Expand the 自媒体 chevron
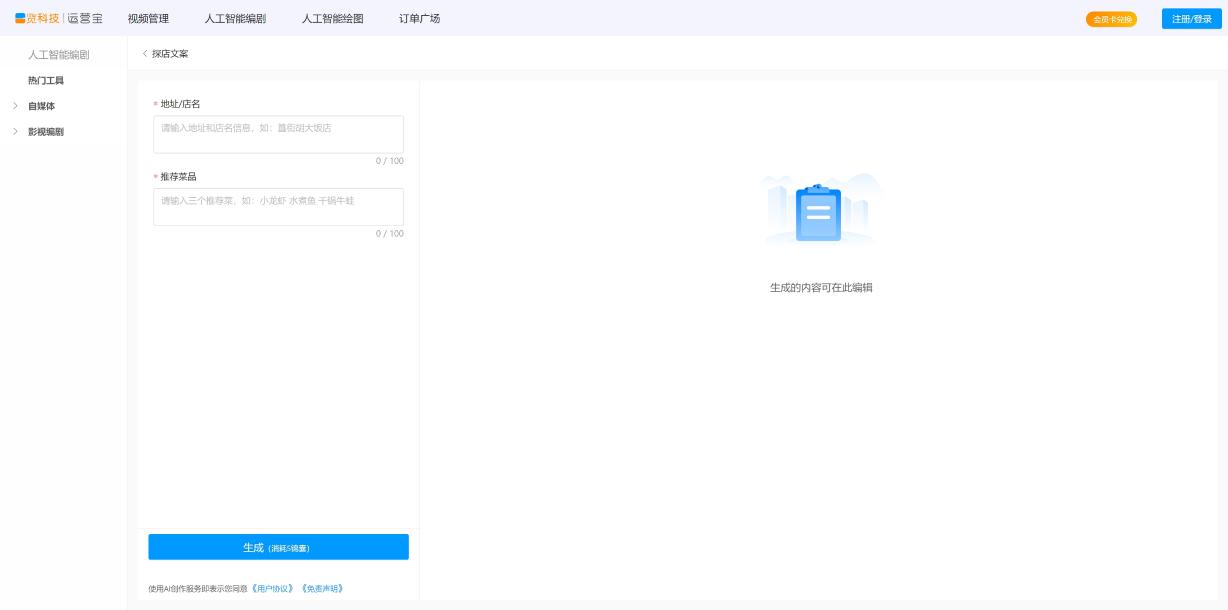1228x610 pixels. [15, 106]
